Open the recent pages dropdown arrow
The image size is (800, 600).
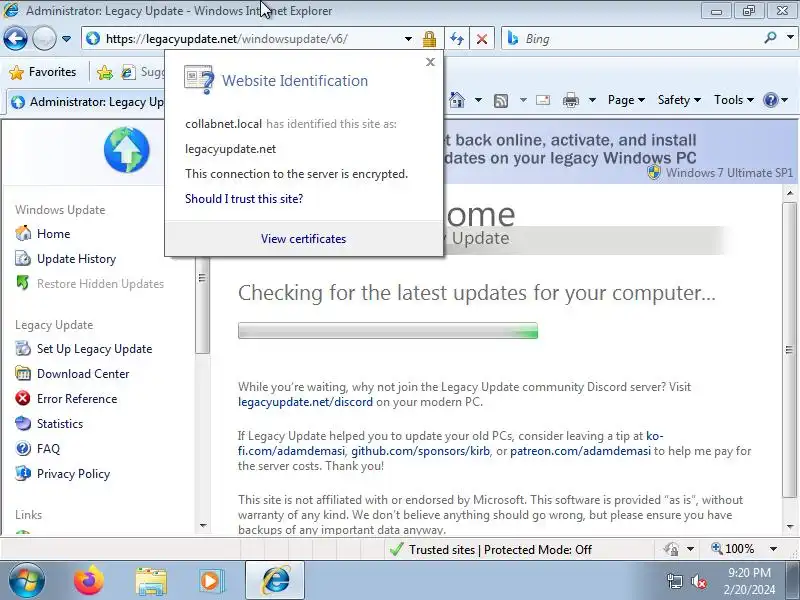tap(66, 39)
